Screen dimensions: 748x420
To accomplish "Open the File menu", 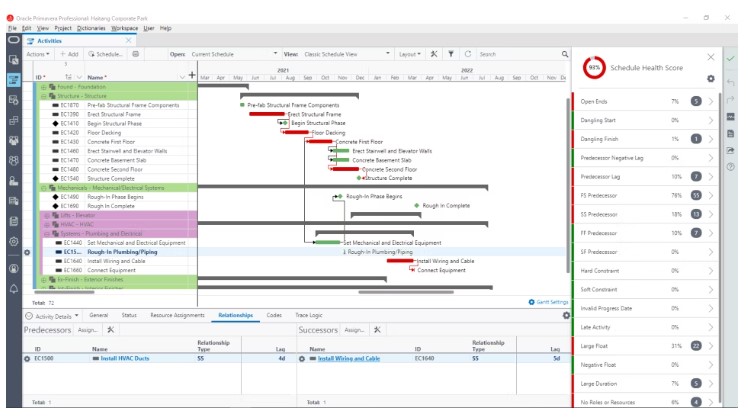I will tap(12, 28).
